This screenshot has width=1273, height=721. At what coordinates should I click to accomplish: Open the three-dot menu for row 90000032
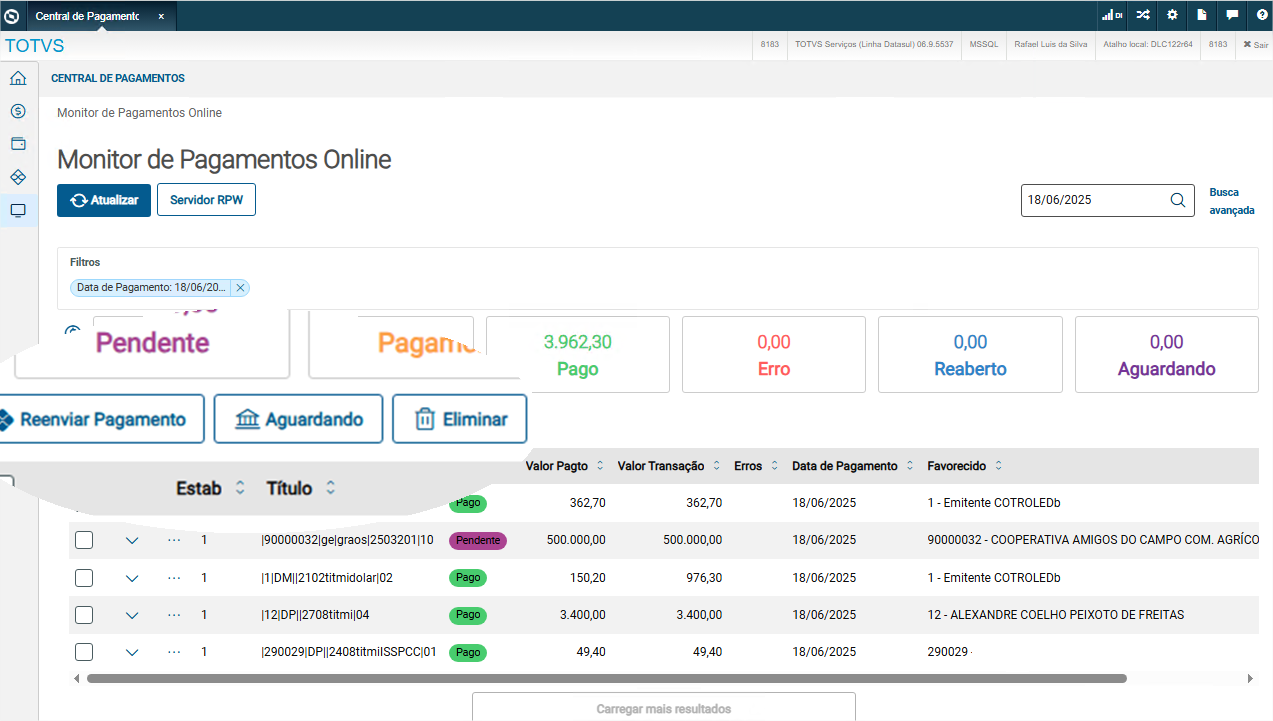click(174, 540)
